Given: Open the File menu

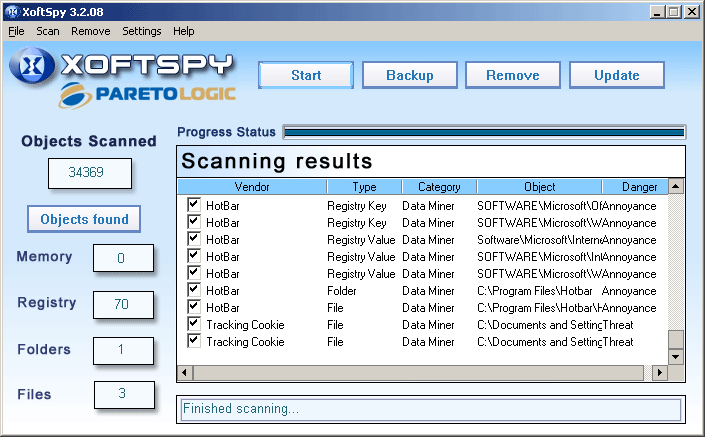Looking at the screenshot, I should point(16,31).
